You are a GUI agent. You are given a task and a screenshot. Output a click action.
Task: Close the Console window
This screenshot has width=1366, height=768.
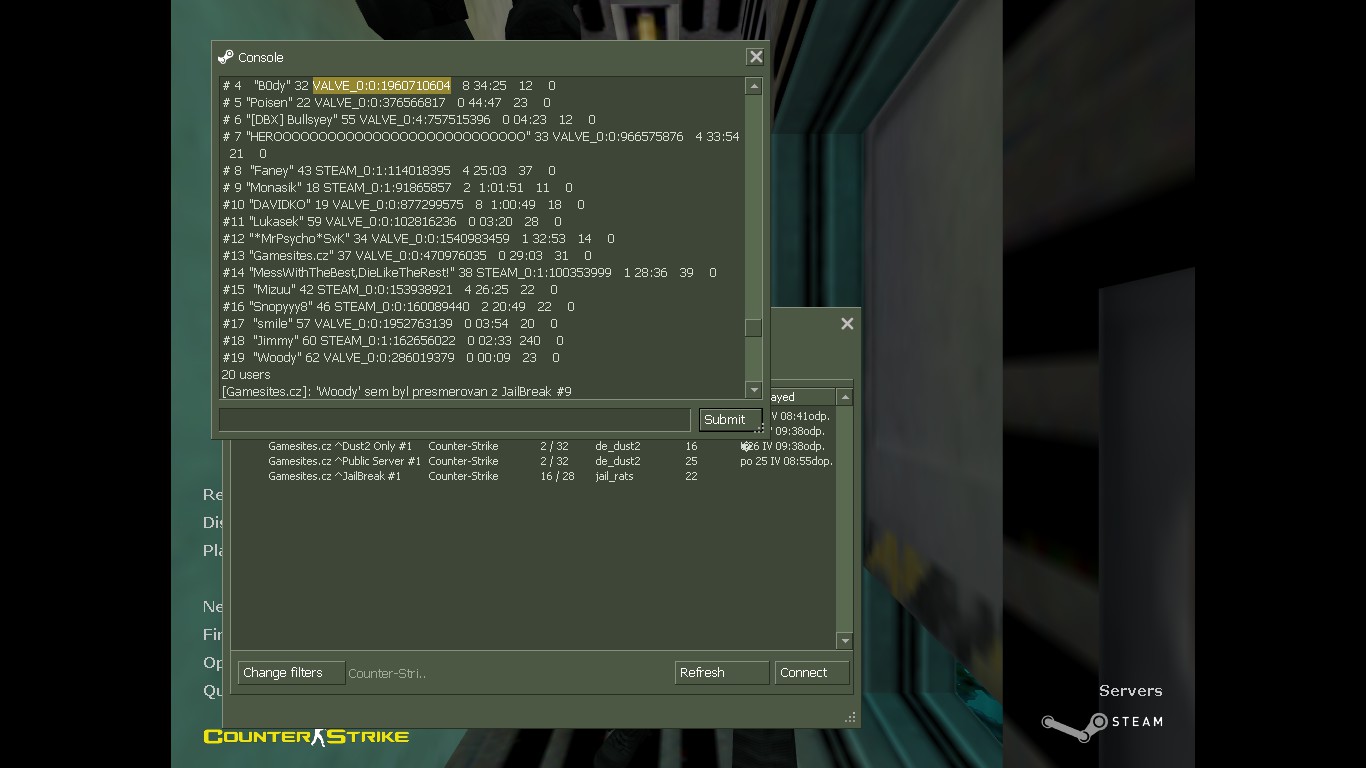tap(756, 57)
